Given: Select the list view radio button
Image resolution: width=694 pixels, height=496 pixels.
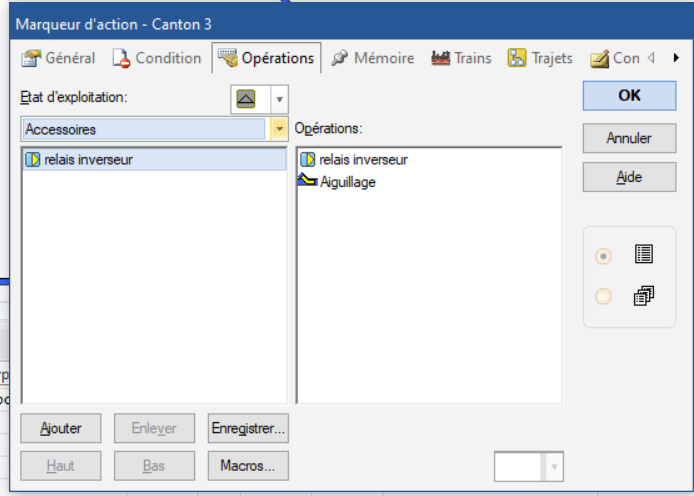Looking at the screenshot, I should pyautogui.click(x=603, y=256).
